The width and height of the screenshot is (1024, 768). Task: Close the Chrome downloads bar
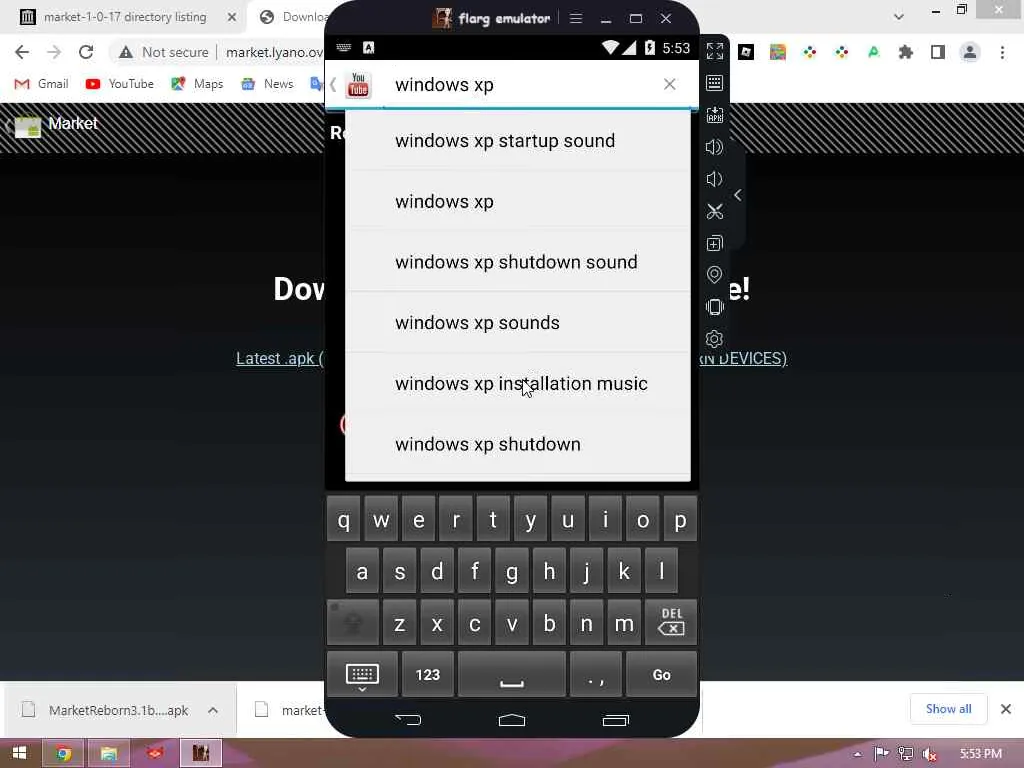coord(1006,709)
